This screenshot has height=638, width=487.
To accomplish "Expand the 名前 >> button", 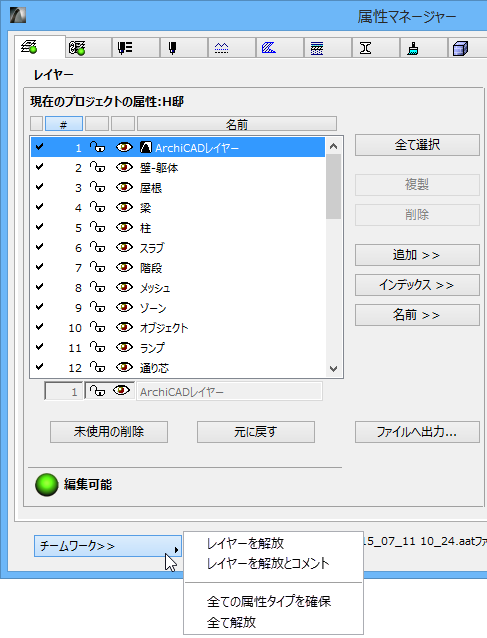I will [x=417, y=315].
